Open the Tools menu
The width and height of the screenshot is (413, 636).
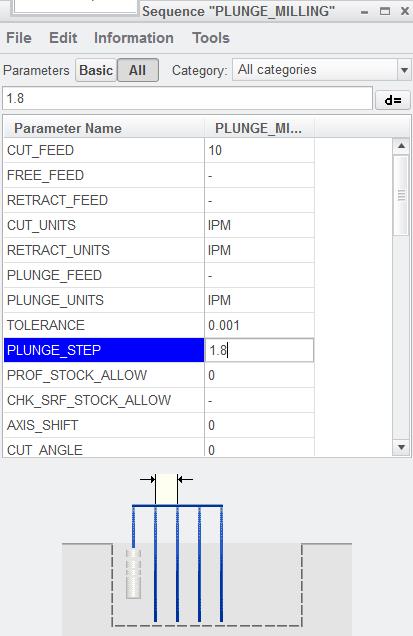coord(211,38)
